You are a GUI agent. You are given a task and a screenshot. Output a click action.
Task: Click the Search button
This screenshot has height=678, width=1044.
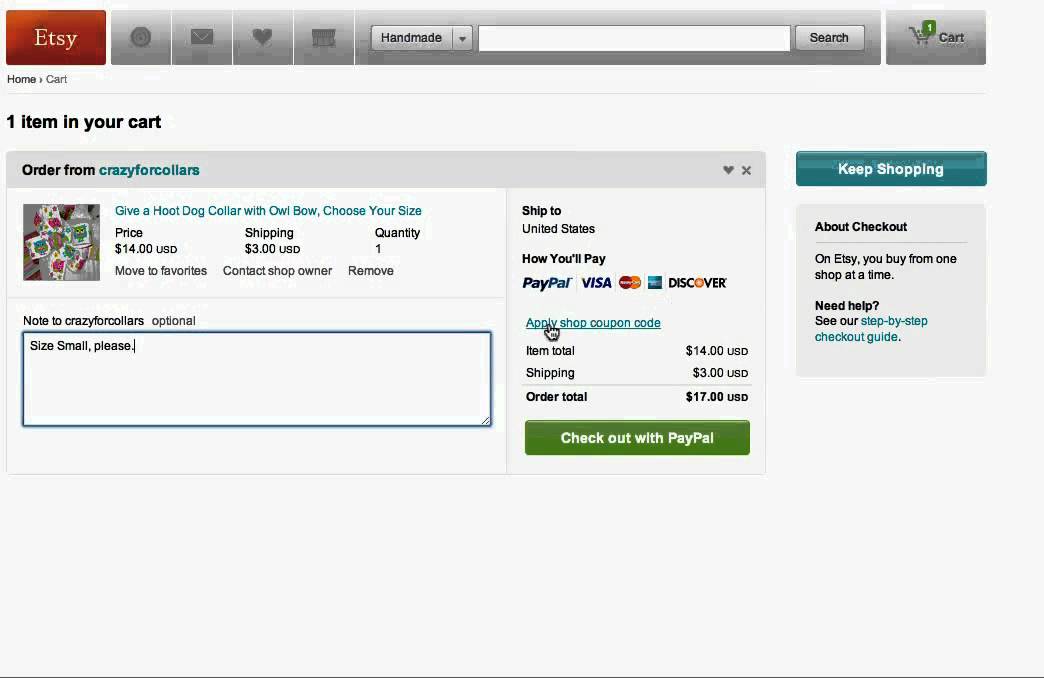829,38
